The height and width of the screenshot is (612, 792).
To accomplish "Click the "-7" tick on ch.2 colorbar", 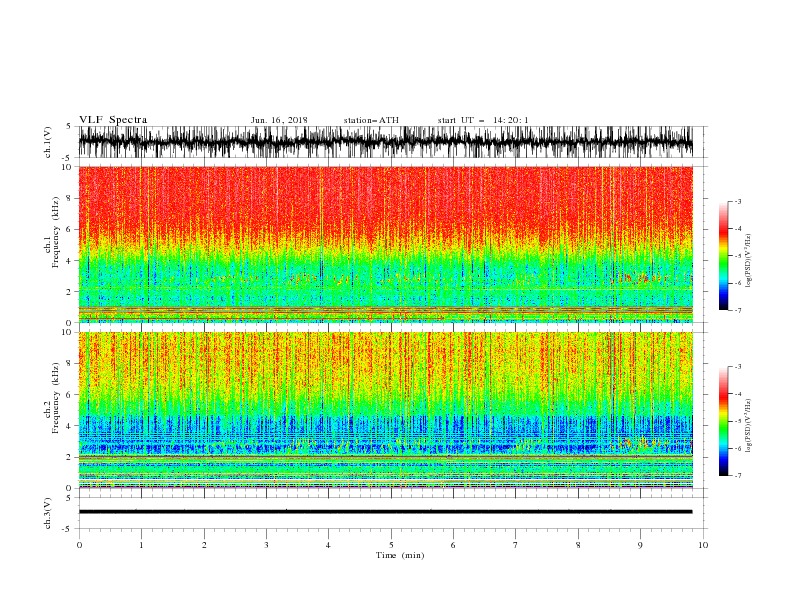I will point(737,476).
